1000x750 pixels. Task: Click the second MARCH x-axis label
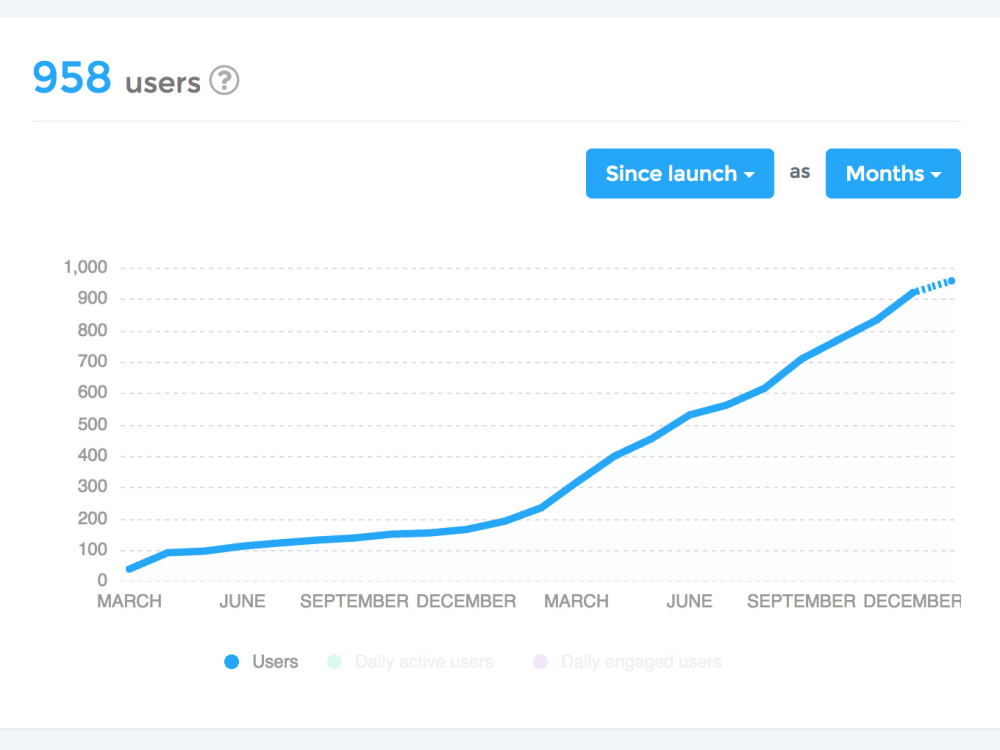tap(577, 601)
